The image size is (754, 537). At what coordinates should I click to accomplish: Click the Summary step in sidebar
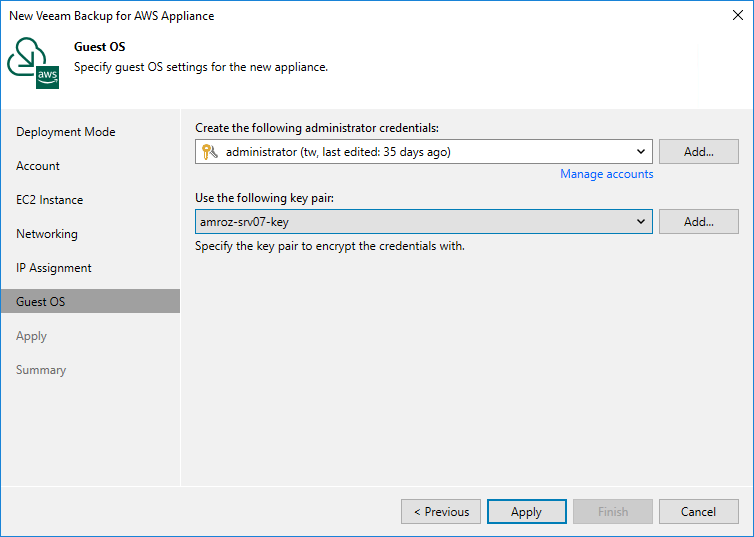[41, 370]
